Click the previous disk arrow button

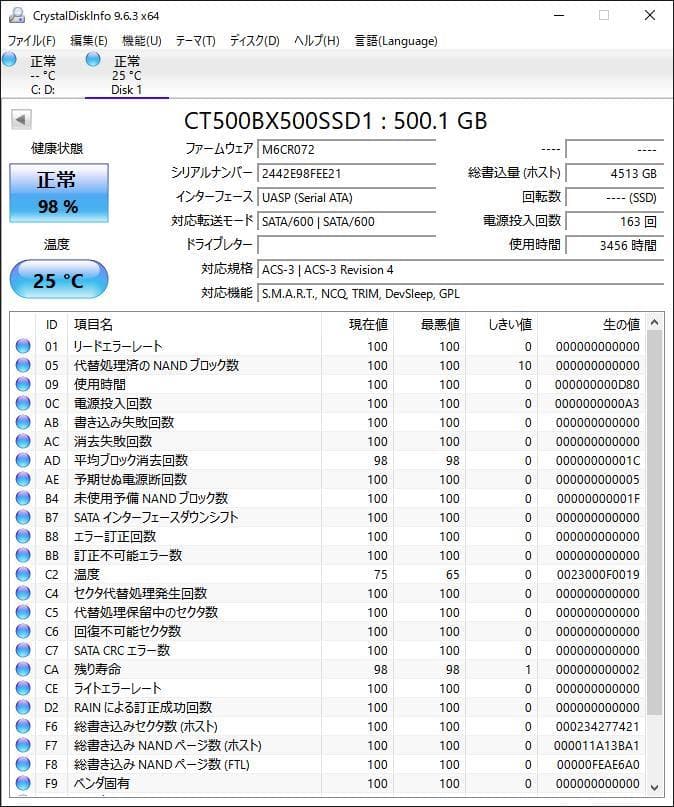[21, 120]
